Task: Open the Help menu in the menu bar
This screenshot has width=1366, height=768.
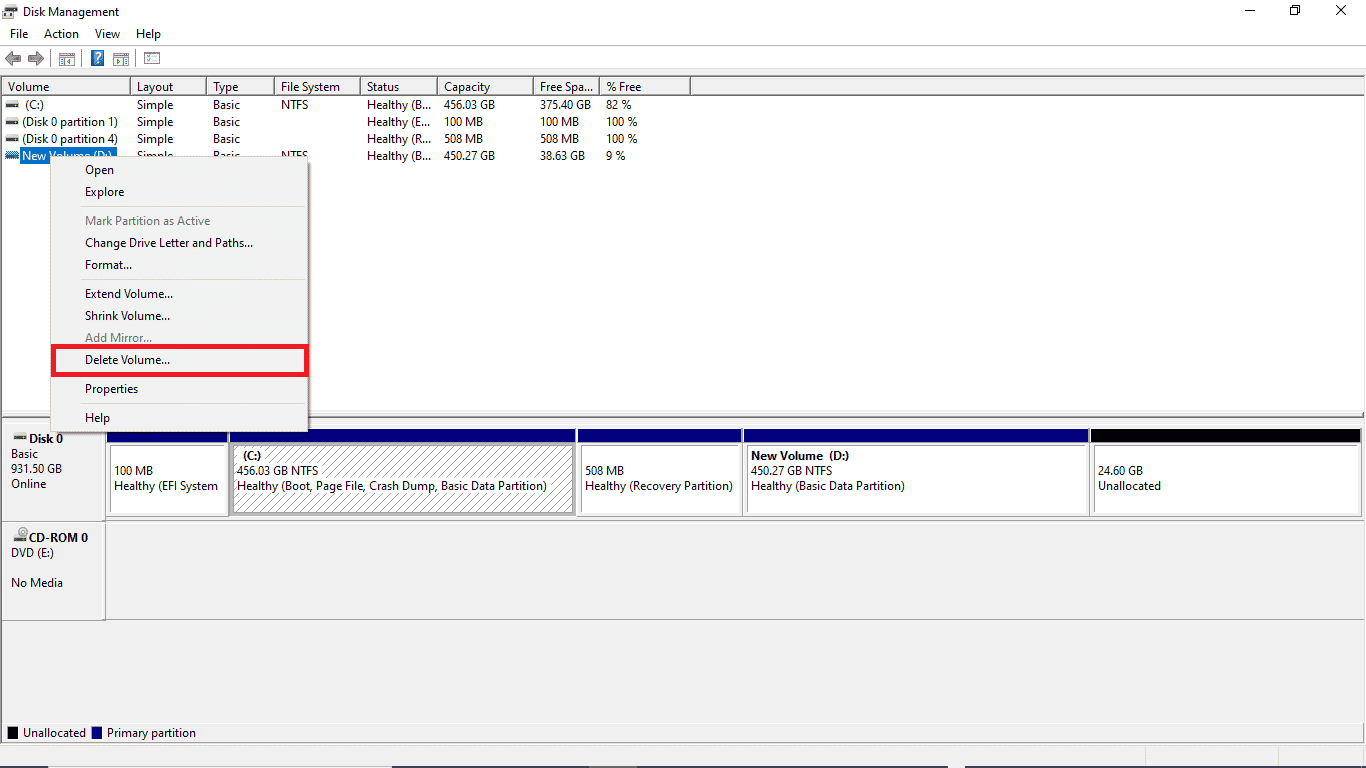Action: click(148, 34)
